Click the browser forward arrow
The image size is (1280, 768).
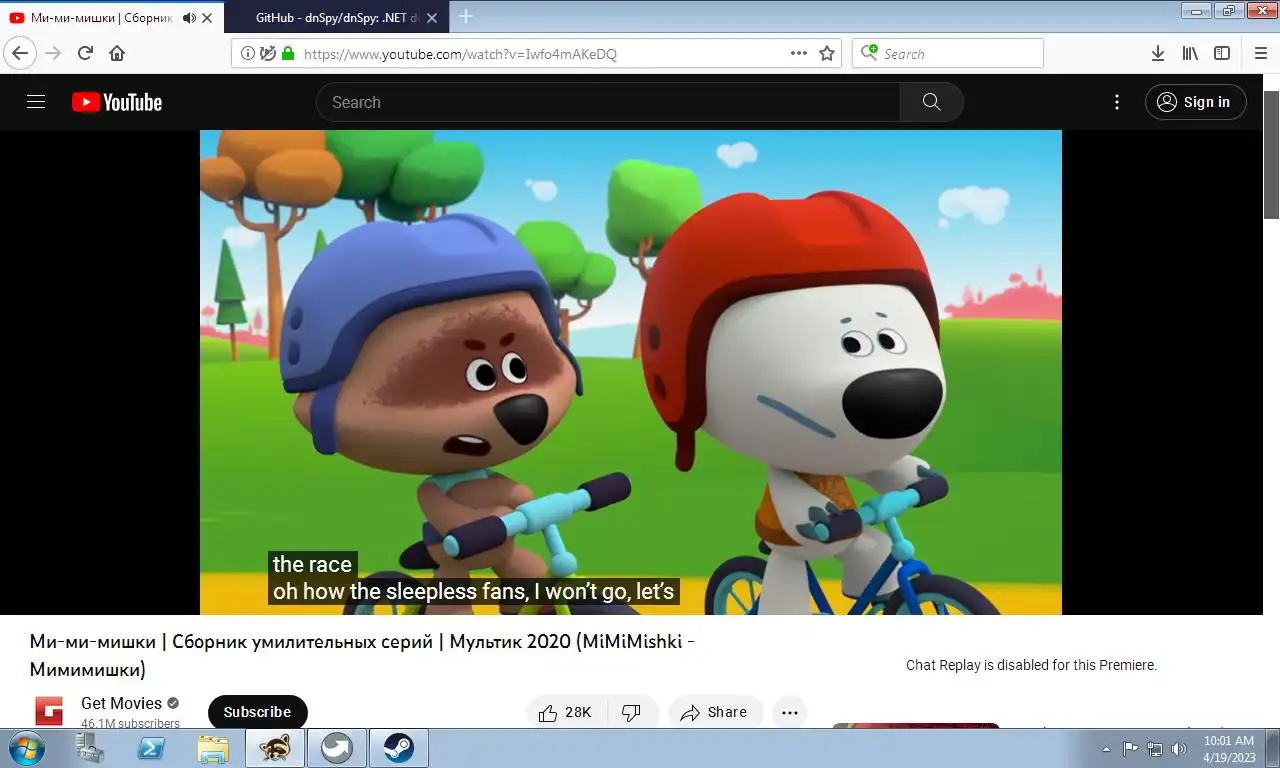53,53
